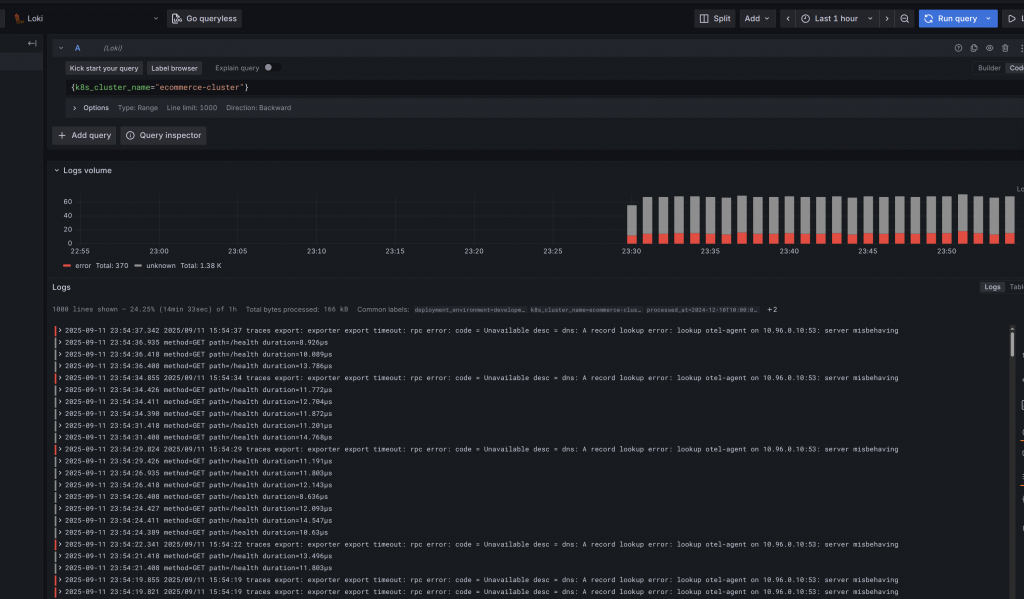Duplicate query A with the copy icon

974,48
